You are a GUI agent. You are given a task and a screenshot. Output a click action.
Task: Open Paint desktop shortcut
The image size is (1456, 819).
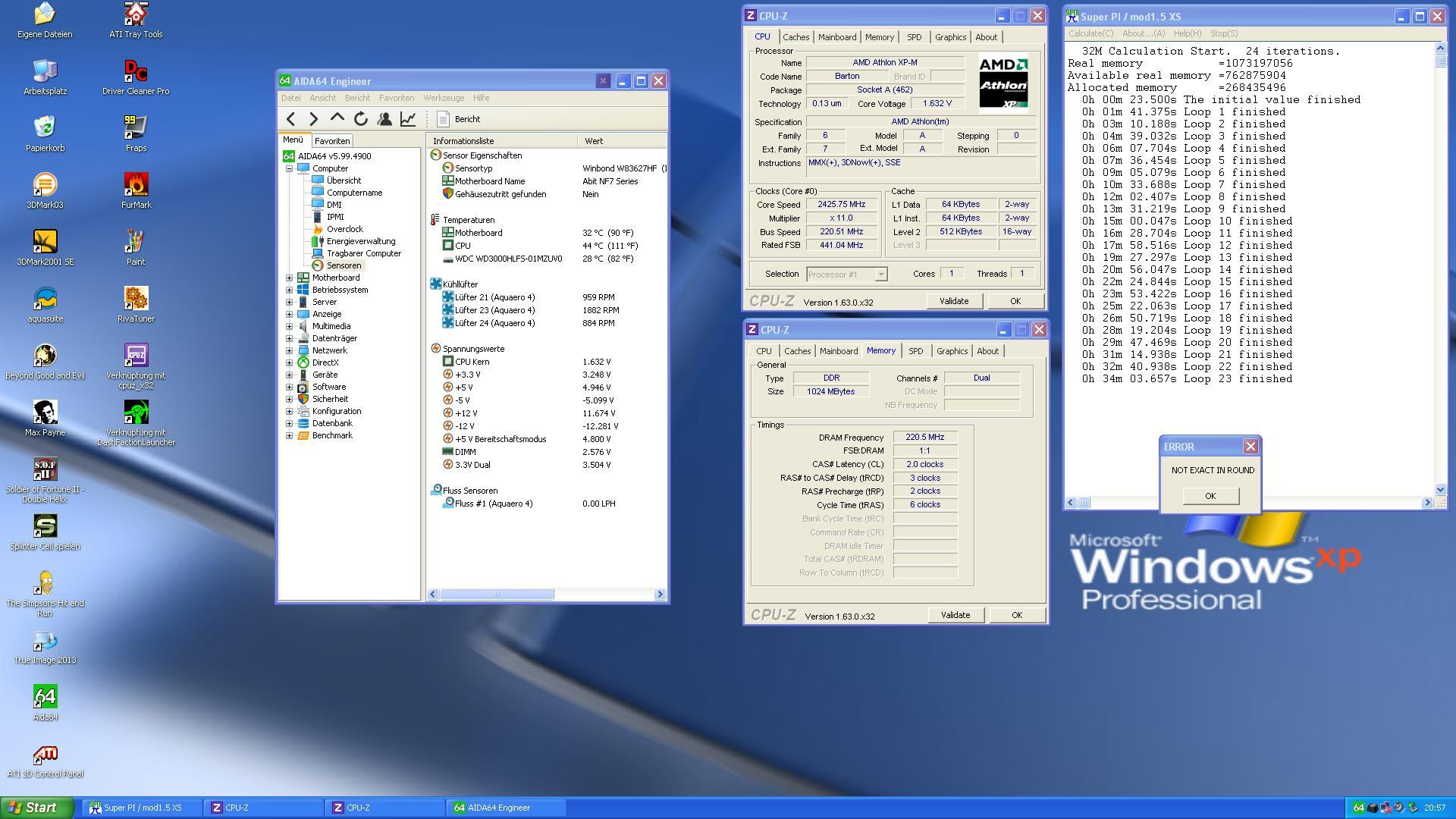[136, 248]
